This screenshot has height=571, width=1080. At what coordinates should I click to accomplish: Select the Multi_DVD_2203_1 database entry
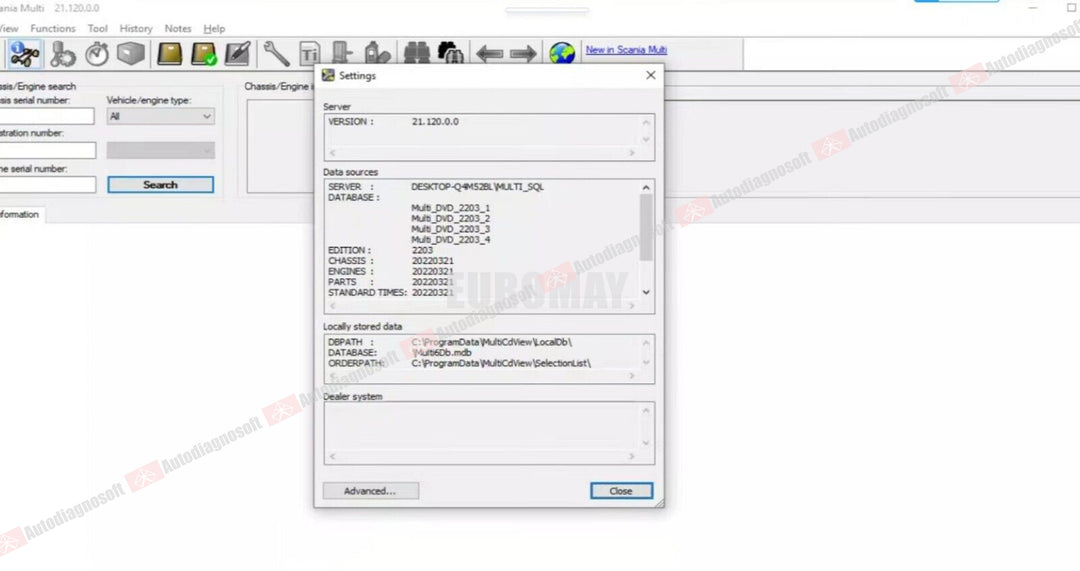450,207
